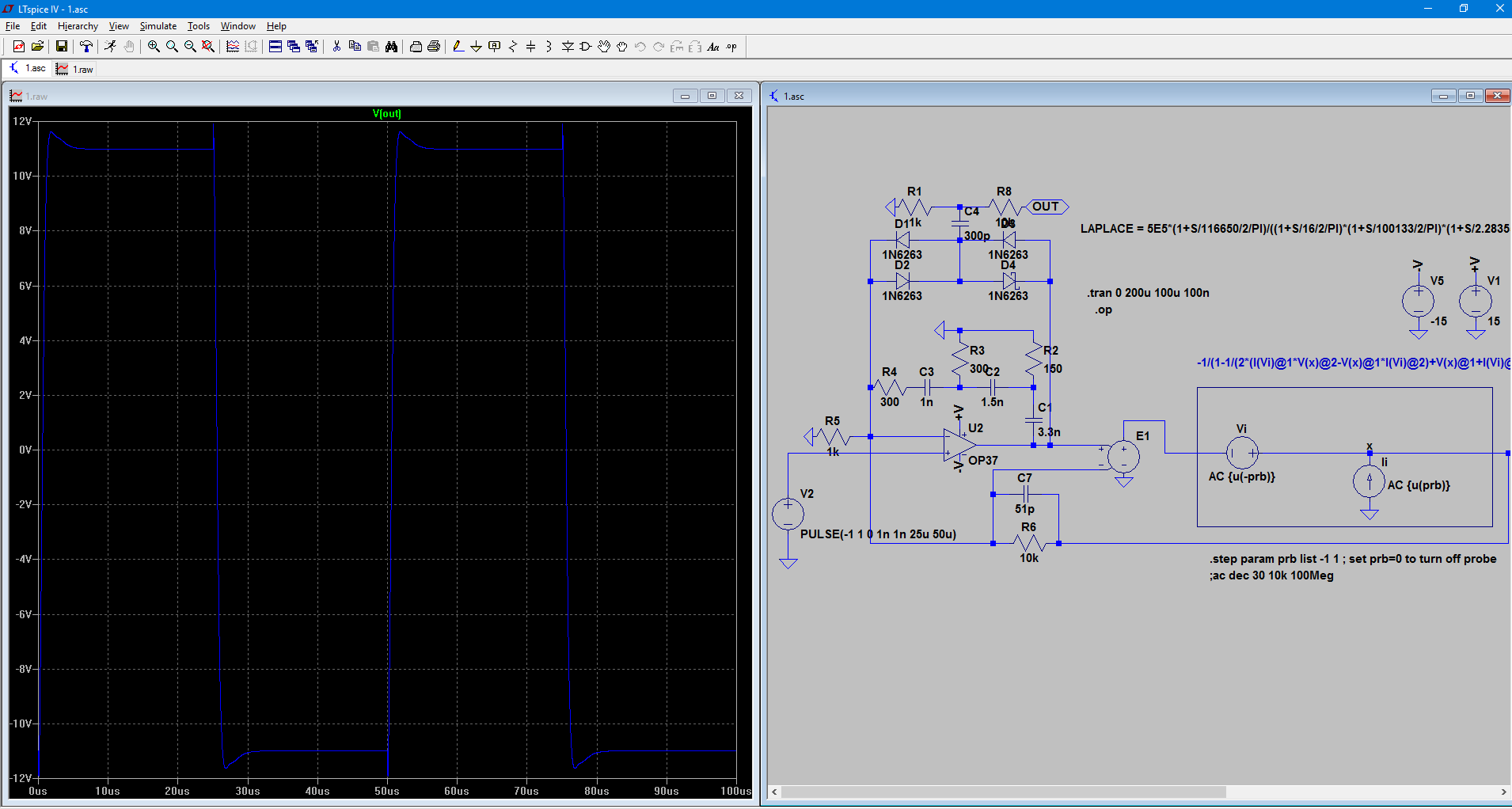This screenshot has width=1512, height=809.
Task: Select the Diode tool in toolbar
Action: pos(568,47)
